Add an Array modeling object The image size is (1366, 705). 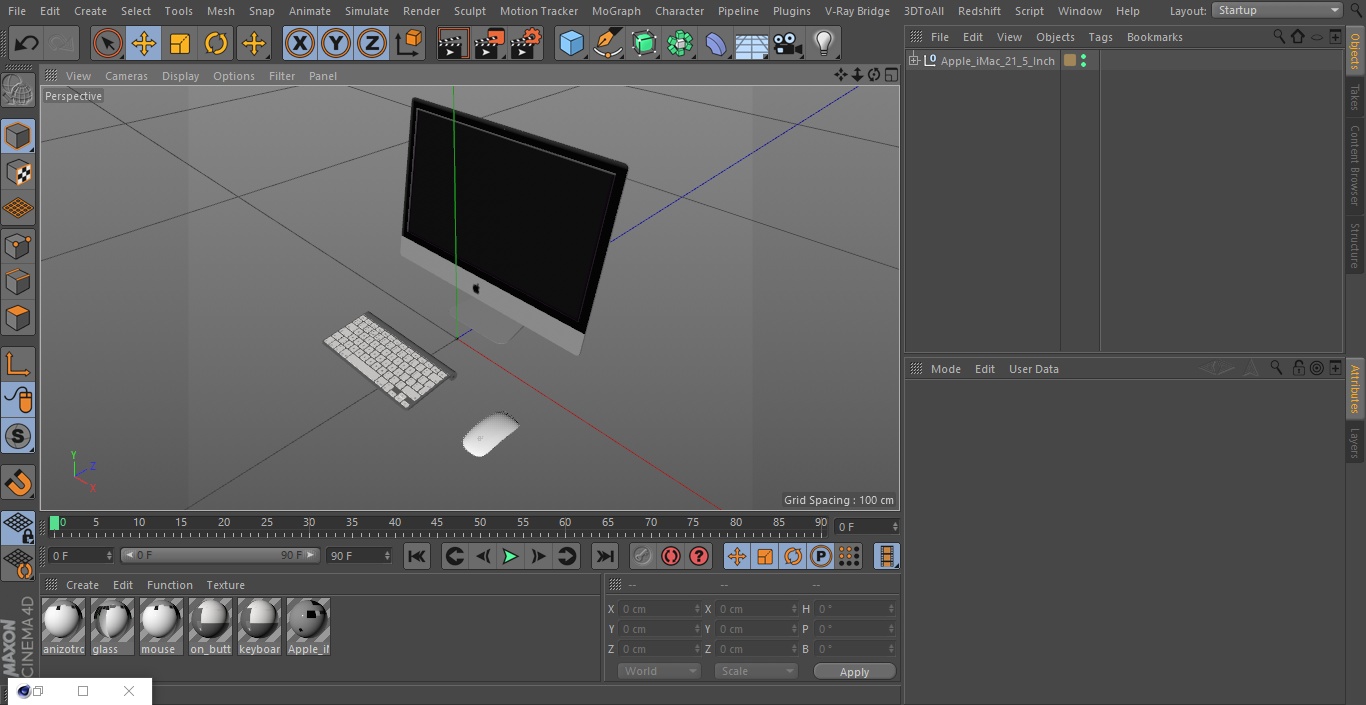click(x=680, y=43)
